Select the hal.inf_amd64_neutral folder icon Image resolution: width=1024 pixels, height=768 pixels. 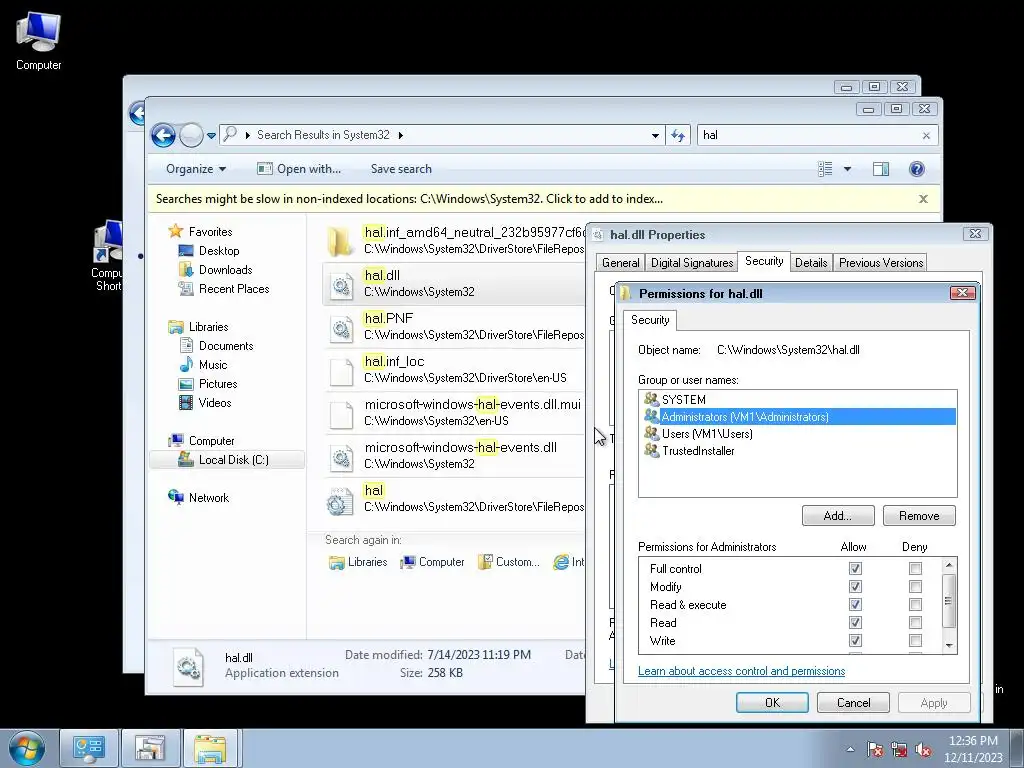coord(340,240)
